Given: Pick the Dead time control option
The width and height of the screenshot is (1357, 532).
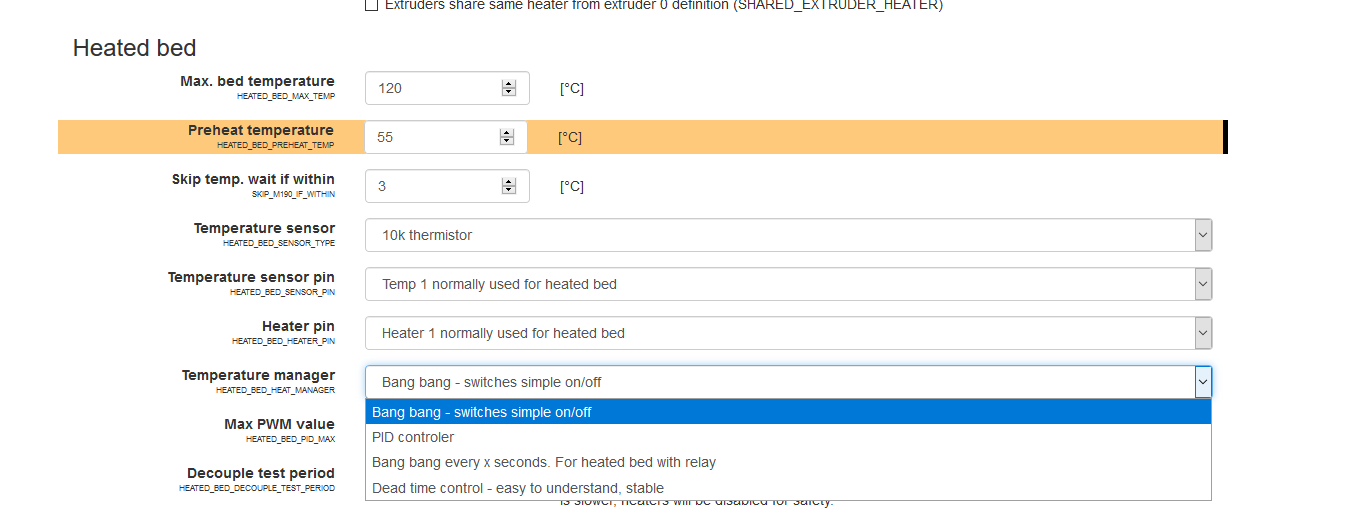Looking at the screenshot, I should point(518,488).
